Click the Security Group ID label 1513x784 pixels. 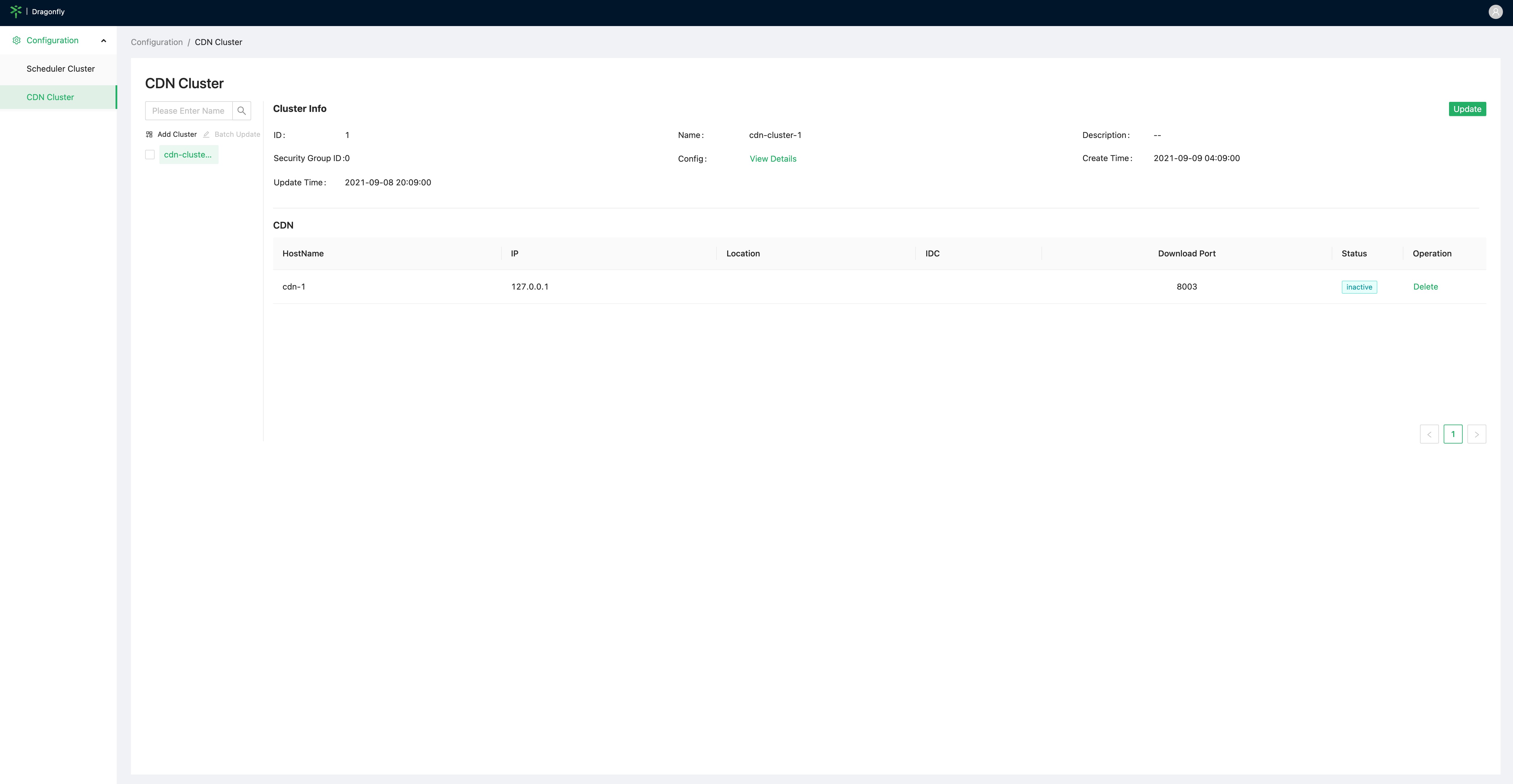308,159
